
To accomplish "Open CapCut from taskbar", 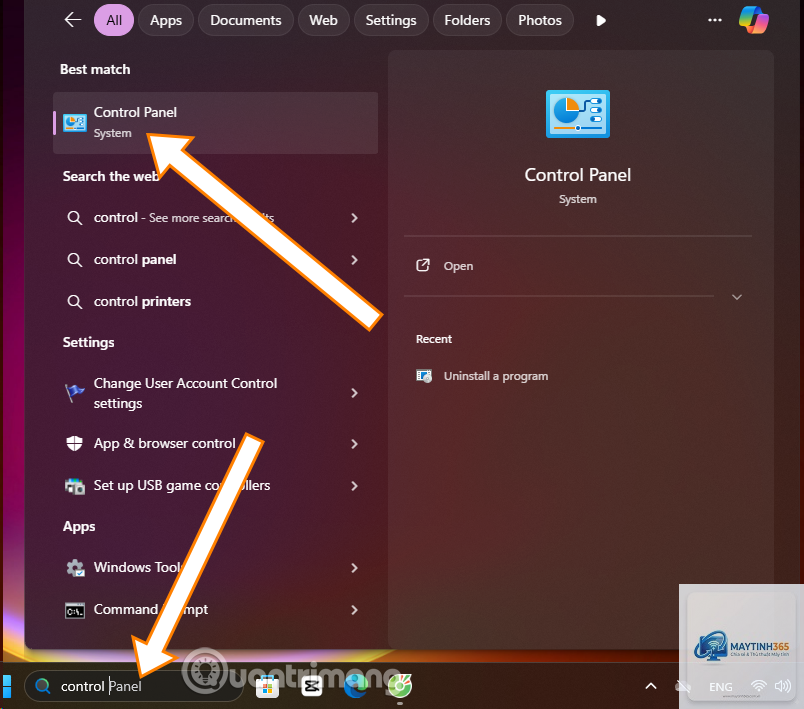I will coord(312,686).
